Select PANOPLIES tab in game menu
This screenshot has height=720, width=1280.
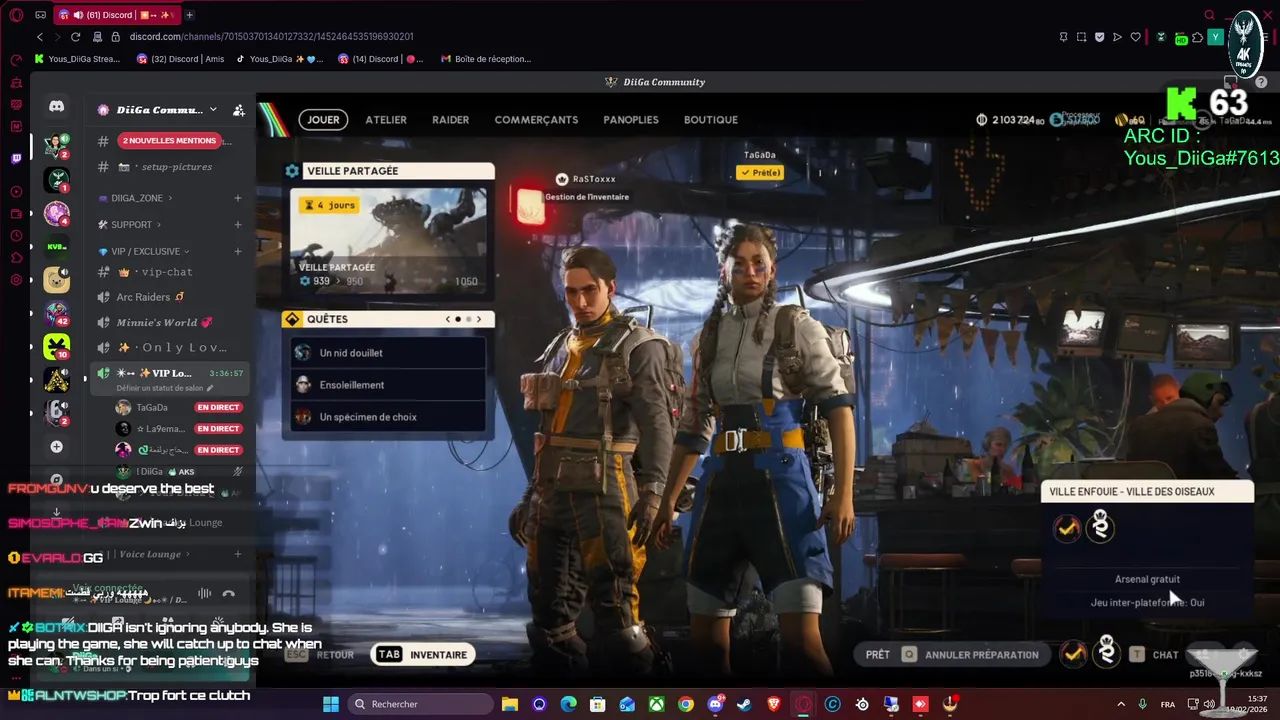(631, 120)
